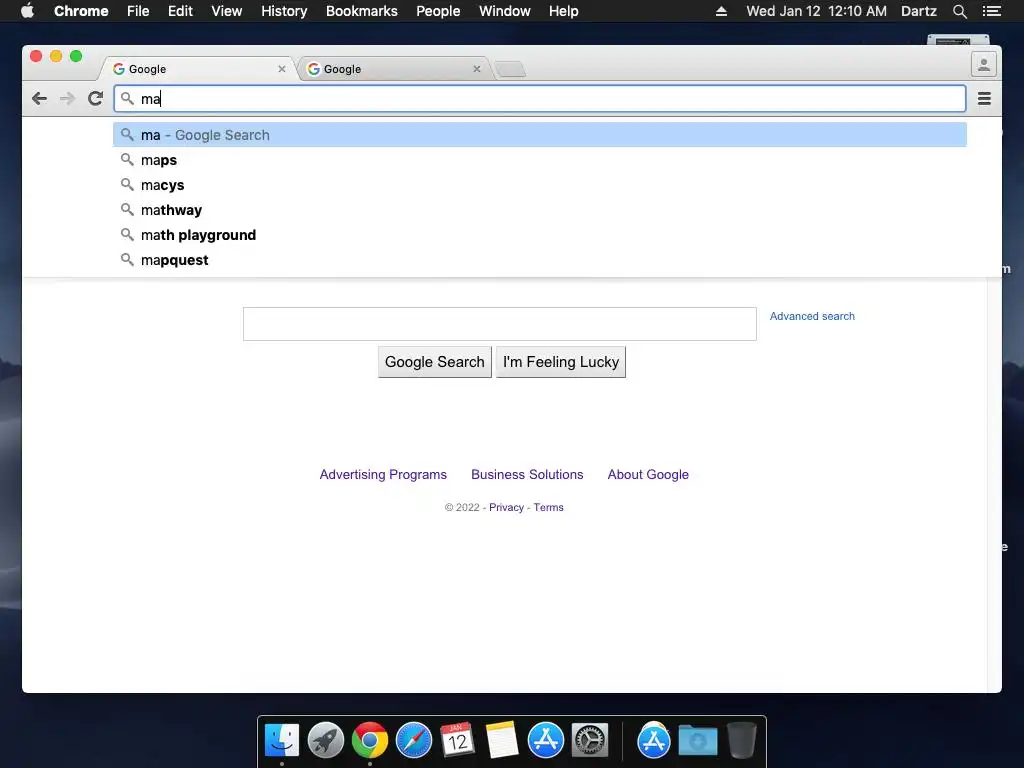The width and height of the screenshot is (1024, 768).
Task: Go back using the back arrow
Action: (39, 99)
